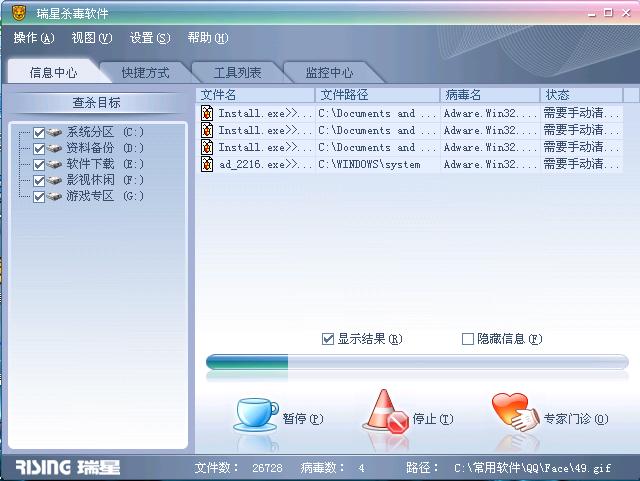Click the virus count value 4 in the status bar
This screenshot has height=481, width=640.
point(361,468)
